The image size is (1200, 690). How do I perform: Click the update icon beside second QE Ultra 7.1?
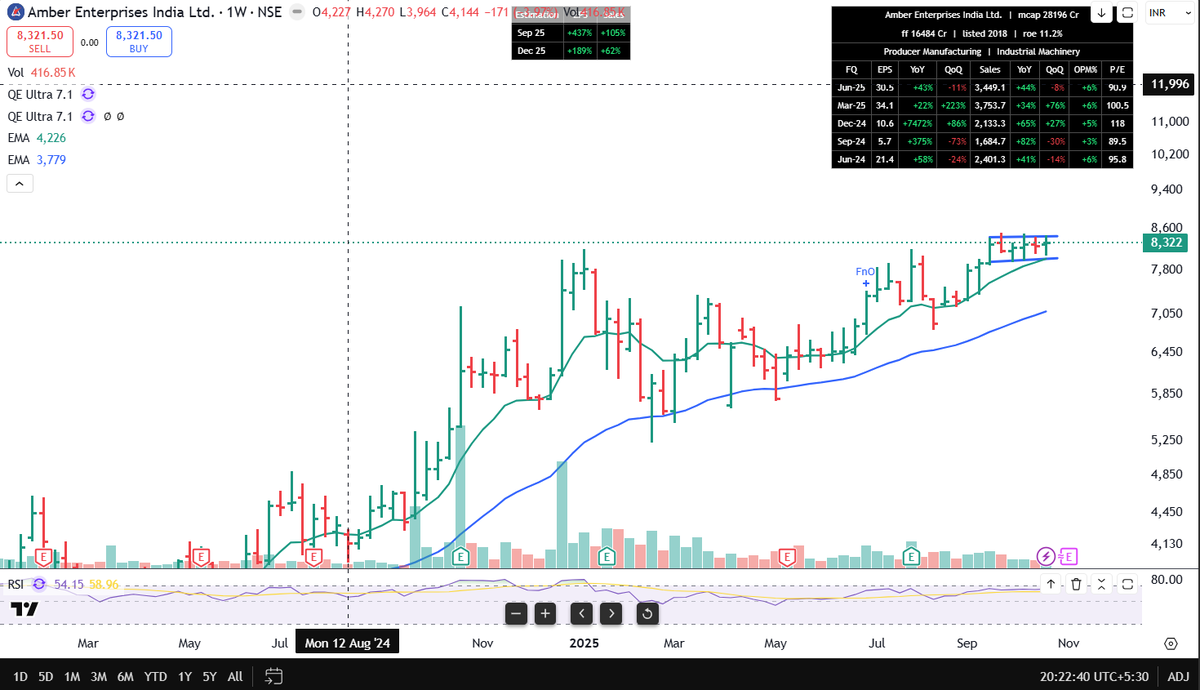pyautogui.click(x=88, y=116)
